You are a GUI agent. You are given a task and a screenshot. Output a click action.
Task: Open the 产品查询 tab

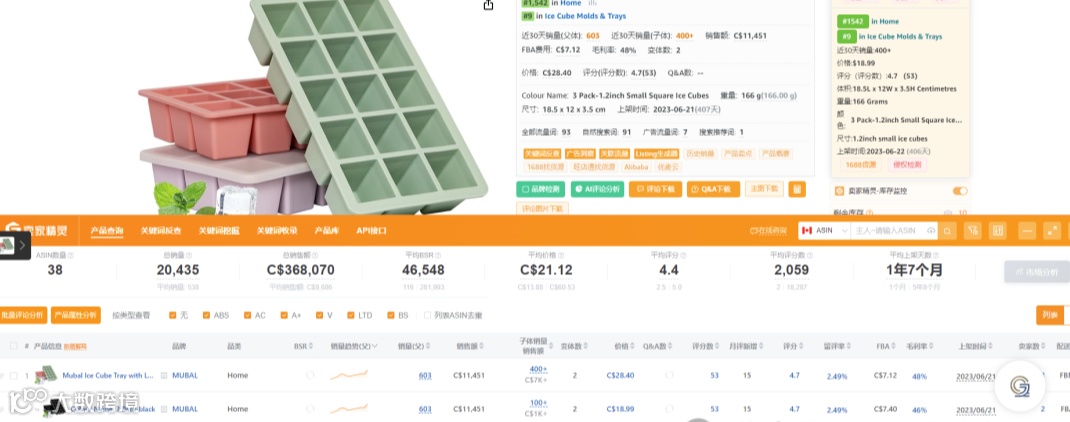(107, 231)
